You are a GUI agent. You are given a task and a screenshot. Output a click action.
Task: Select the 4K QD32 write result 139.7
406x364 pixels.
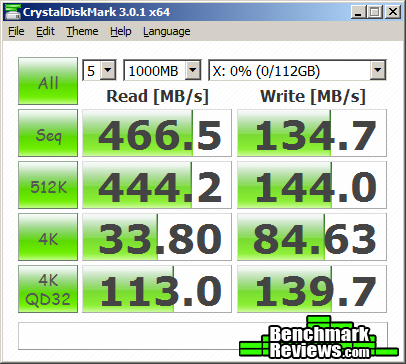312,289
